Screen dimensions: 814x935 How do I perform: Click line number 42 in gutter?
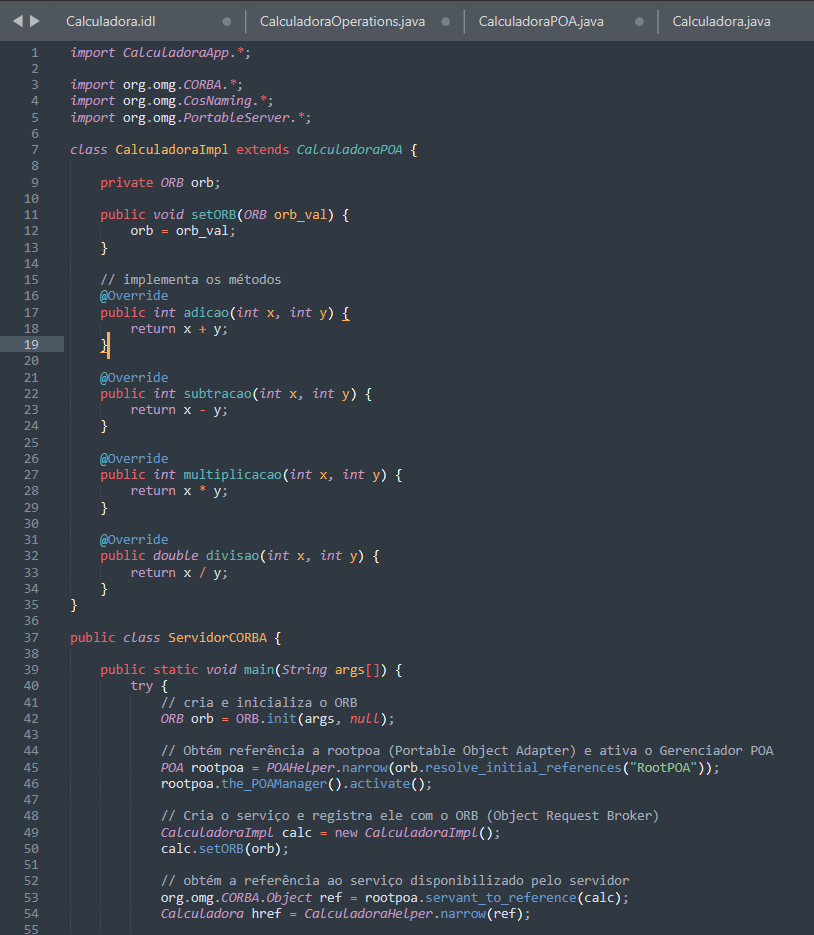point(32,719)
